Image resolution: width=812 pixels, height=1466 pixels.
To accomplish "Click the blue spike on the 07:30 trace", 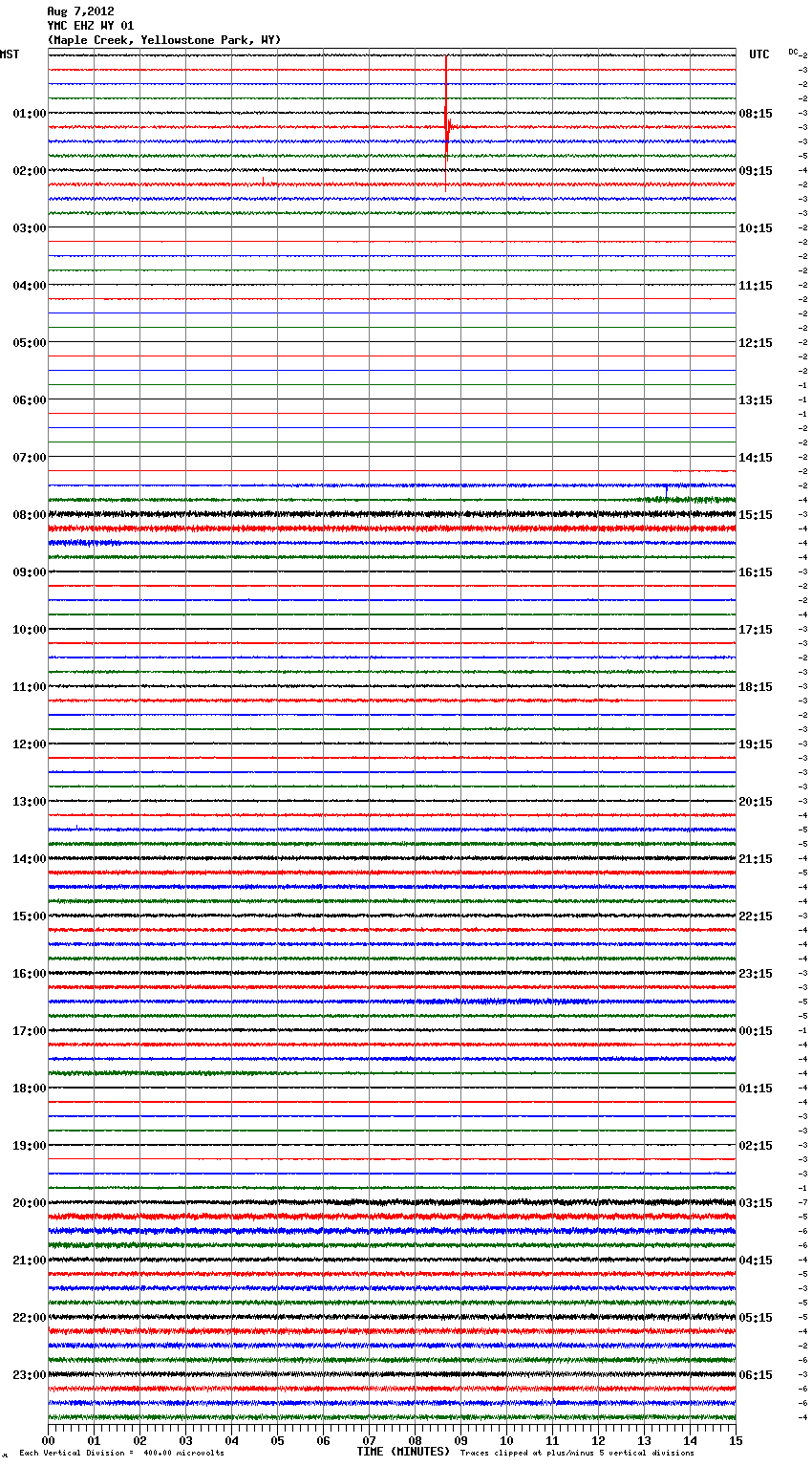I will [x=666, y=490].
